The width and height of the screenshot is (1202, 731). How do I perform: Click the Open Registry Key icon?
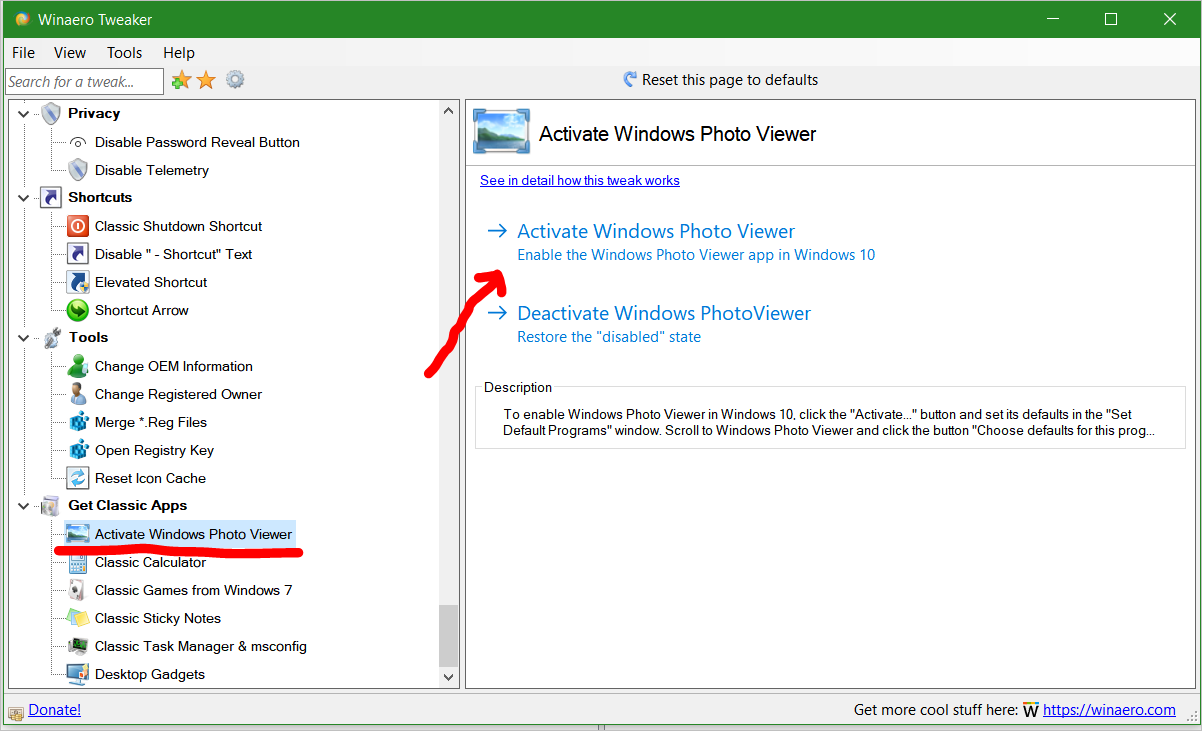click(x=78, y=450)
